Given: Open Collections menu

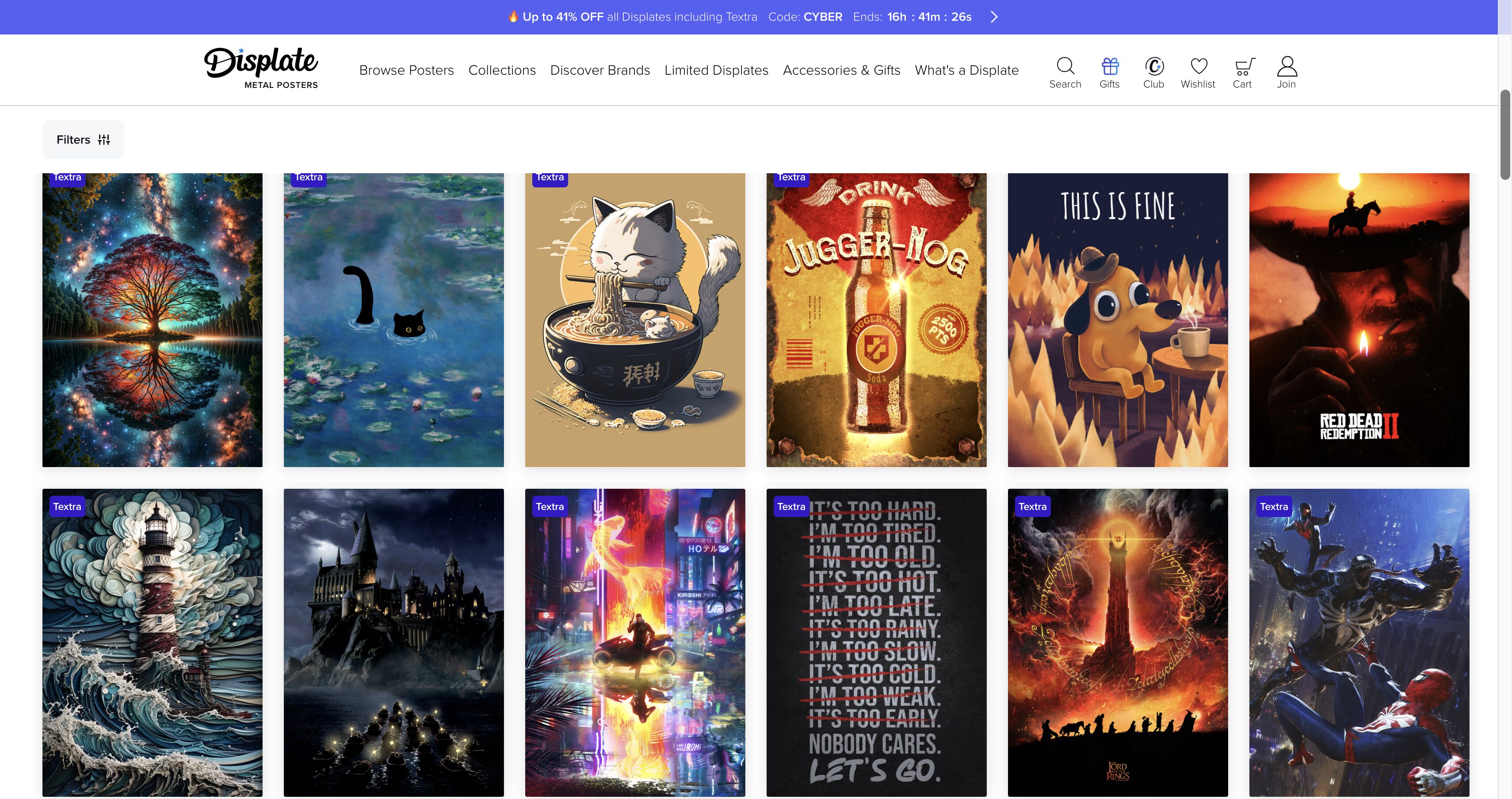Looking at the screenshot, I should (x=502, y=70).
